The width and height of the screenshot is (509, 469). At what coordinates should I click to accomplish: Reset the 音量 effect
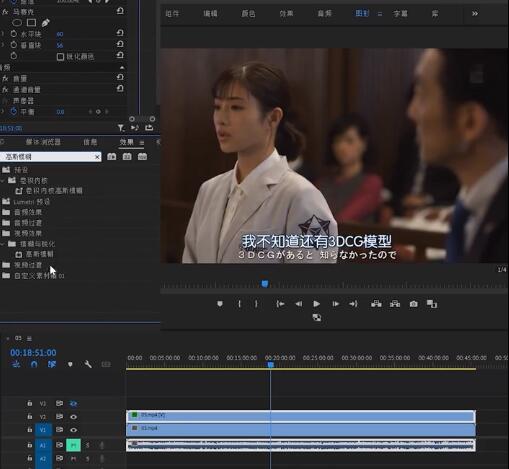tap(120, 77)
